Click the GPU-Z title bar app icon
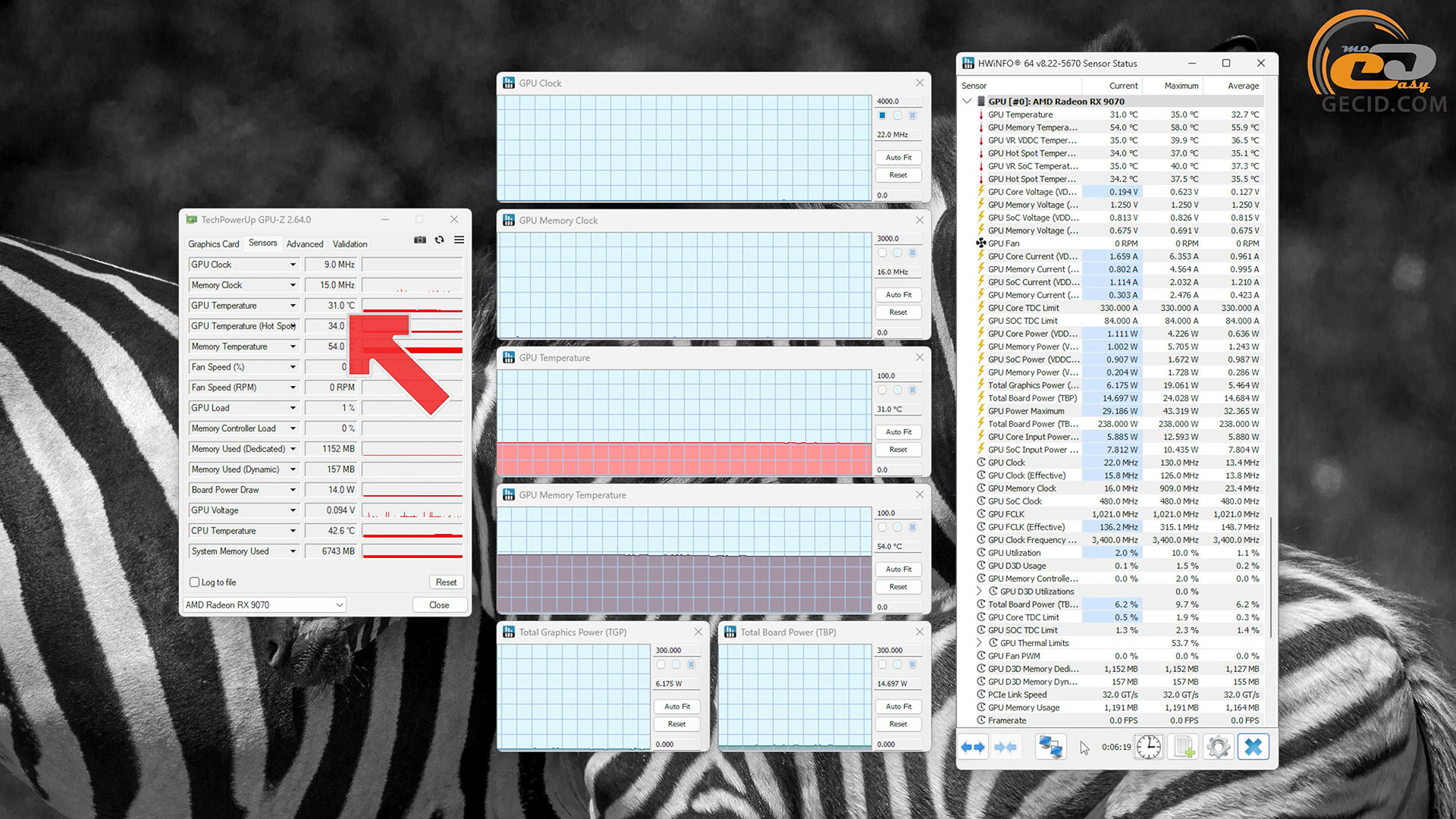Viewport: 1456px width, 819px height. (x=192, y=219)
